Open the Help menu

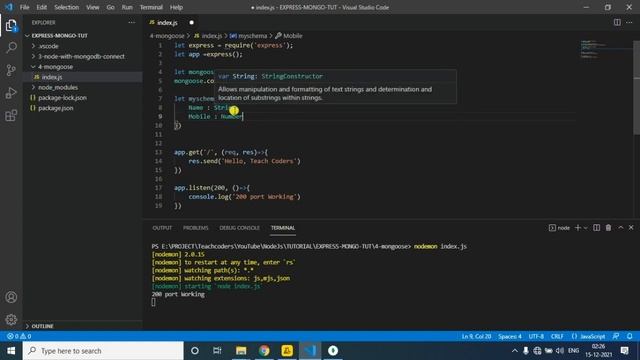click(x=176, y=7)
